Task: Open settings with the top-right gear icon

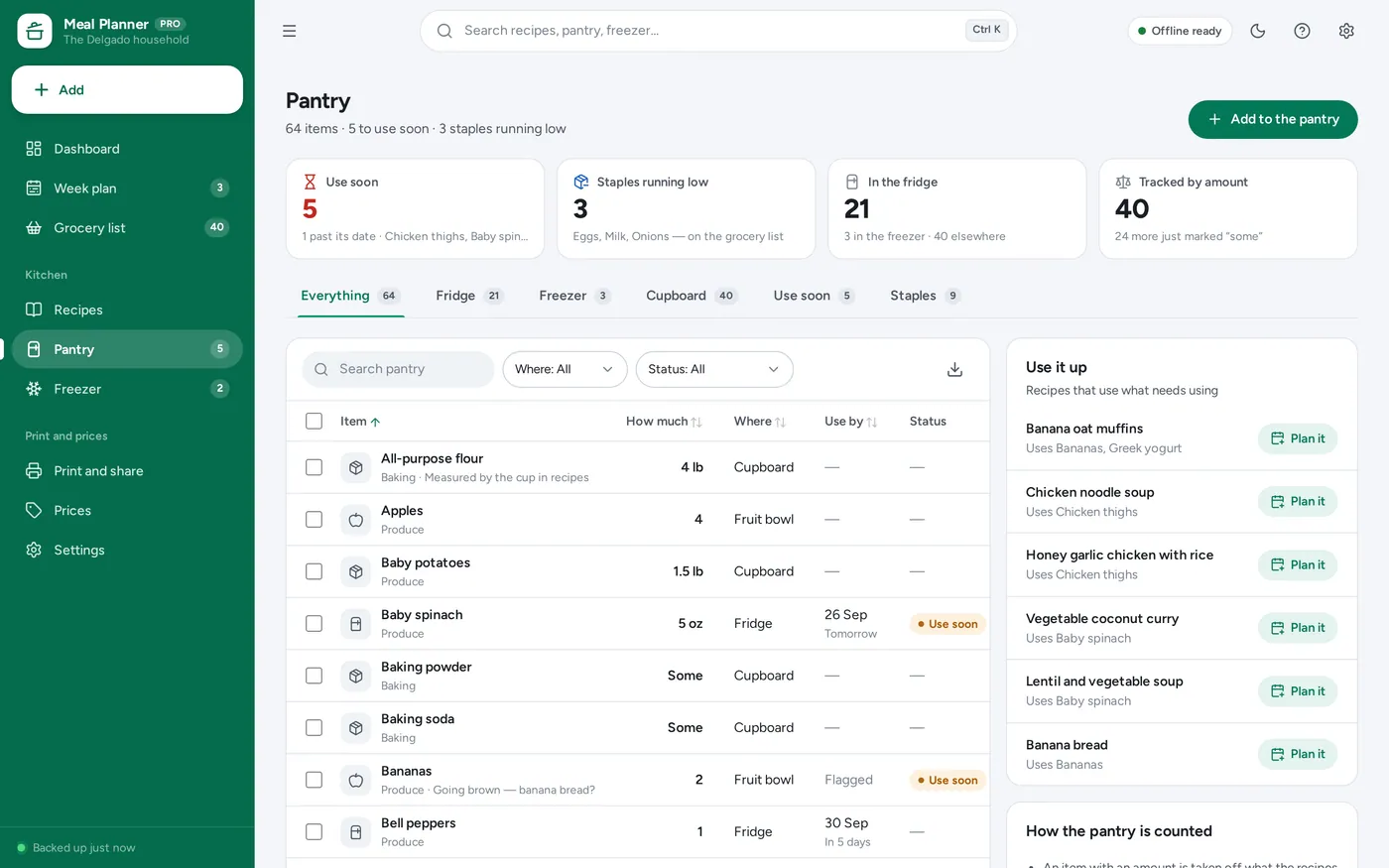Action: click(x=1346, y=31)
